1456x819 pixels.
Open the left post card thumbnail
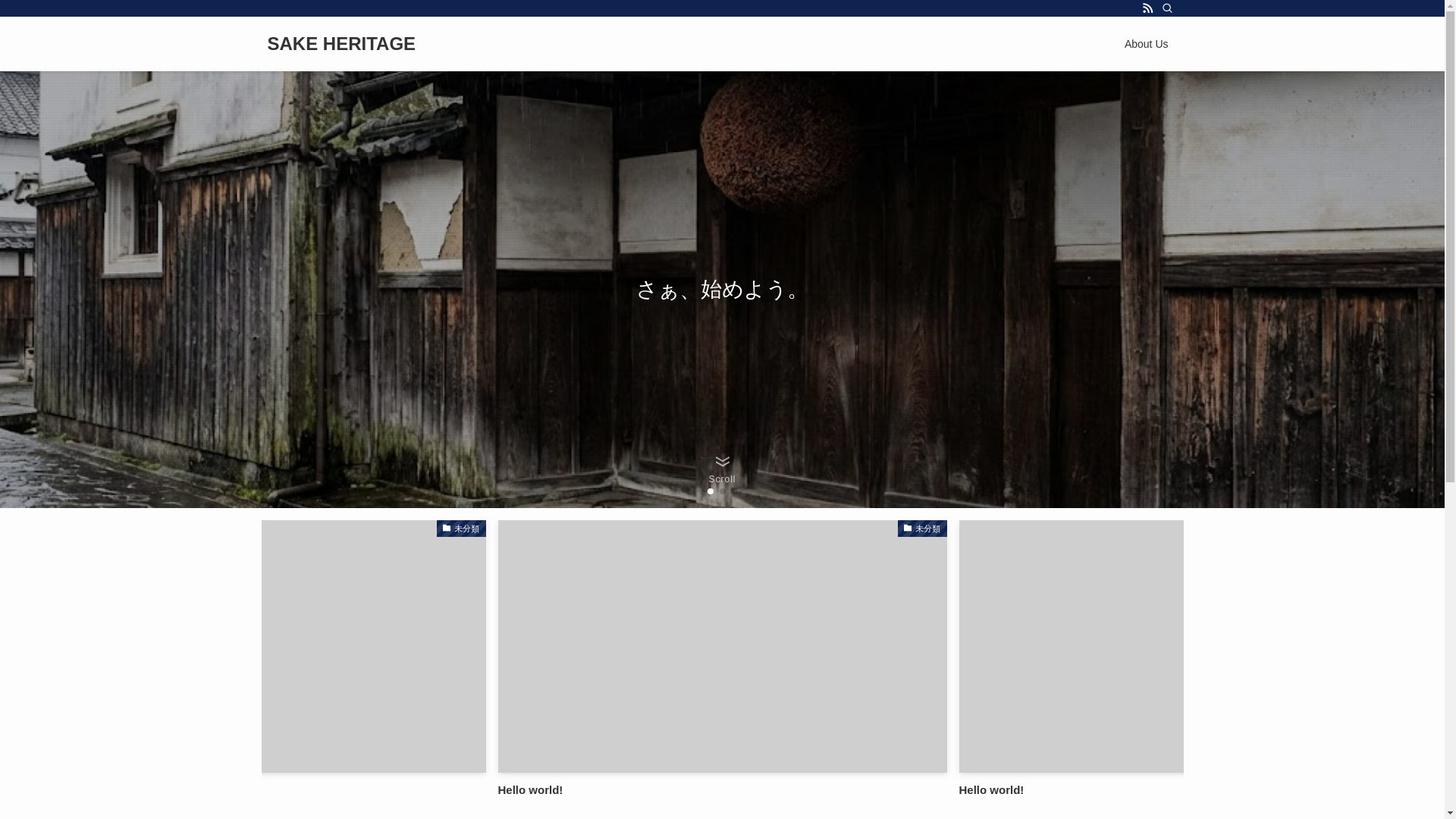(x=373, y=646)
